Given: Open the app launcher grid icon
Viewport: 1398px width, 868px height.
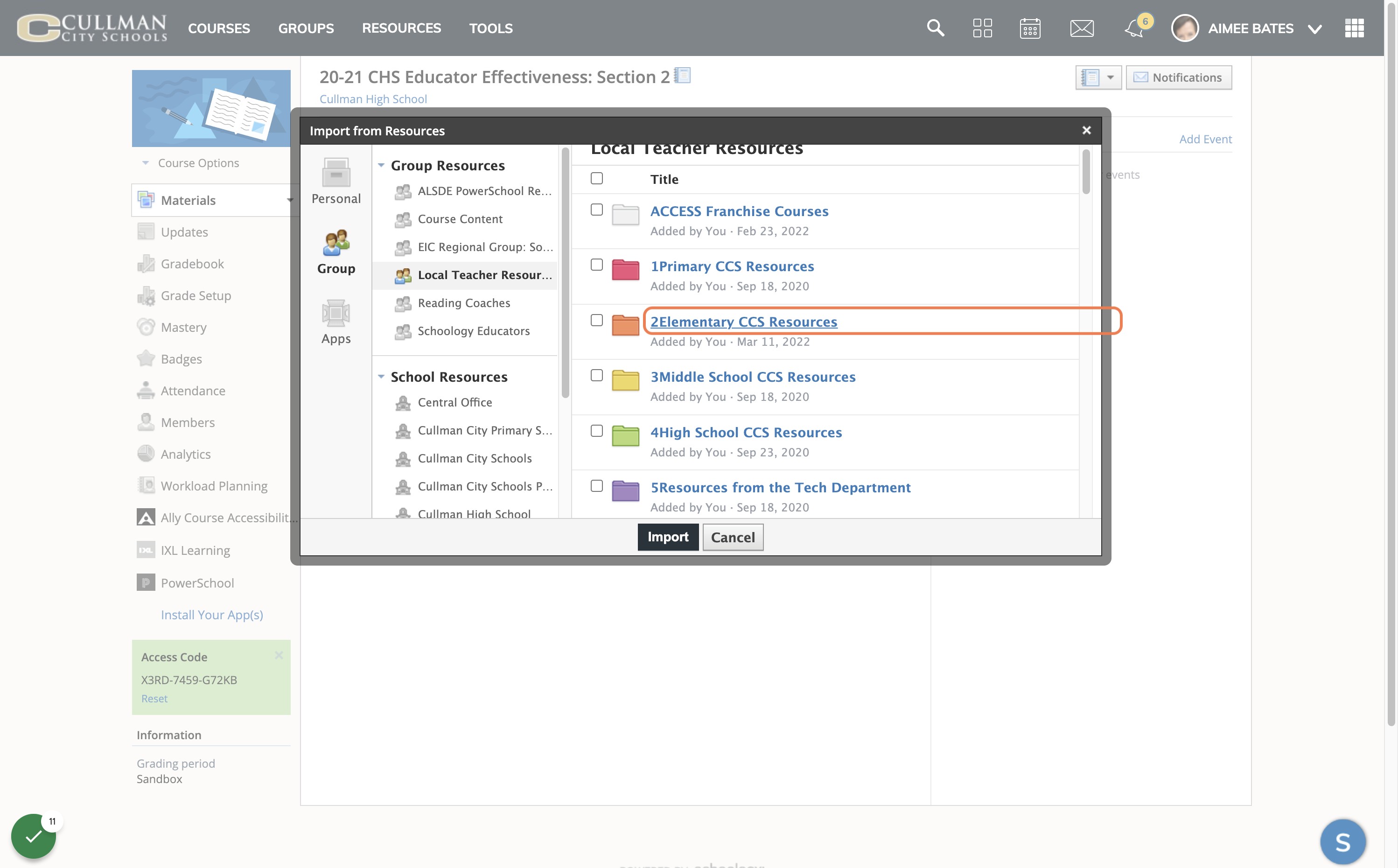Looking at the screenshot, I should [1355, 28].
